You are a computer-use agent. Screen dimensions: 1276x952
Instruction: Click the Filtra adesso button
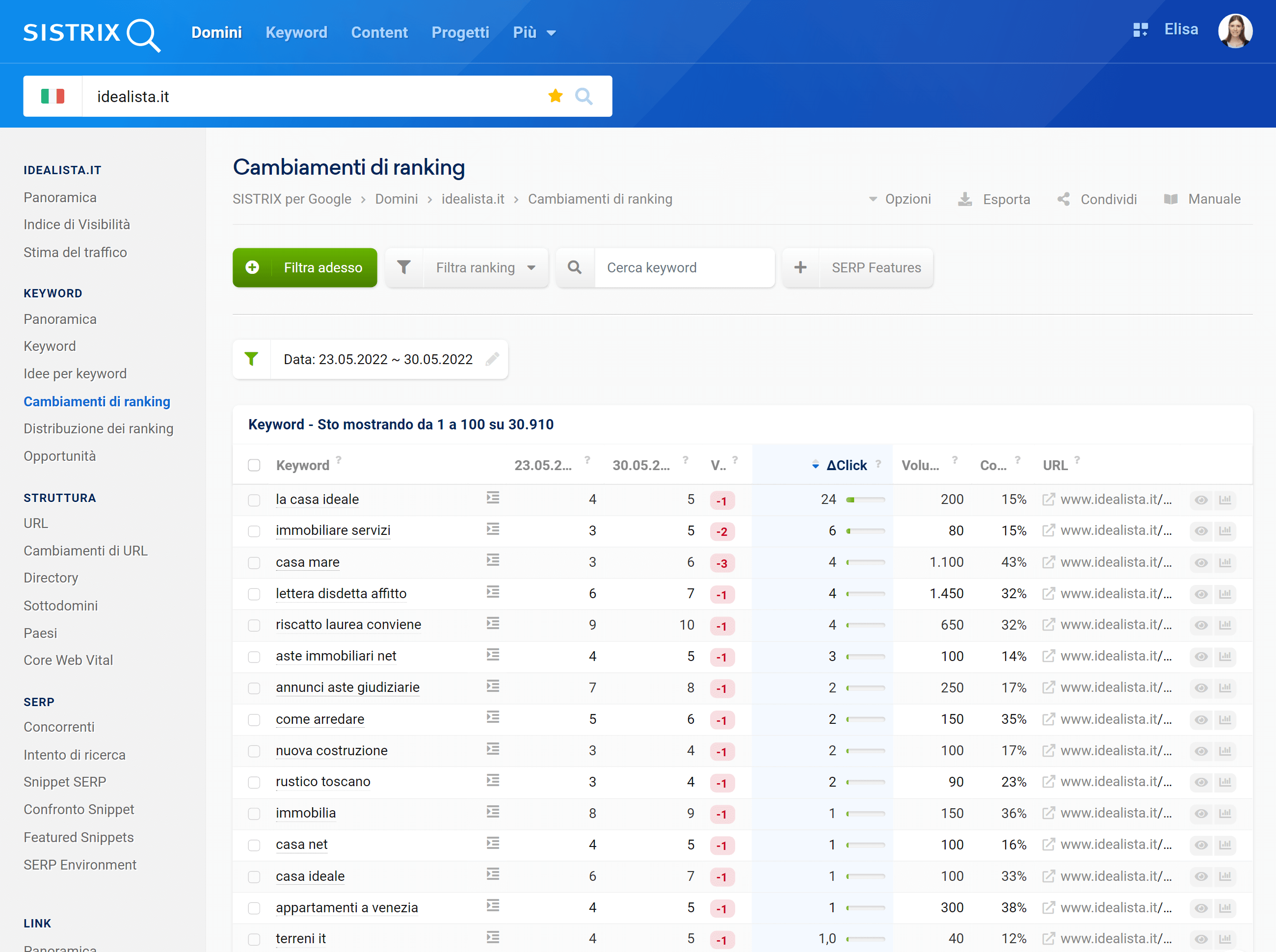coord(305,267)
